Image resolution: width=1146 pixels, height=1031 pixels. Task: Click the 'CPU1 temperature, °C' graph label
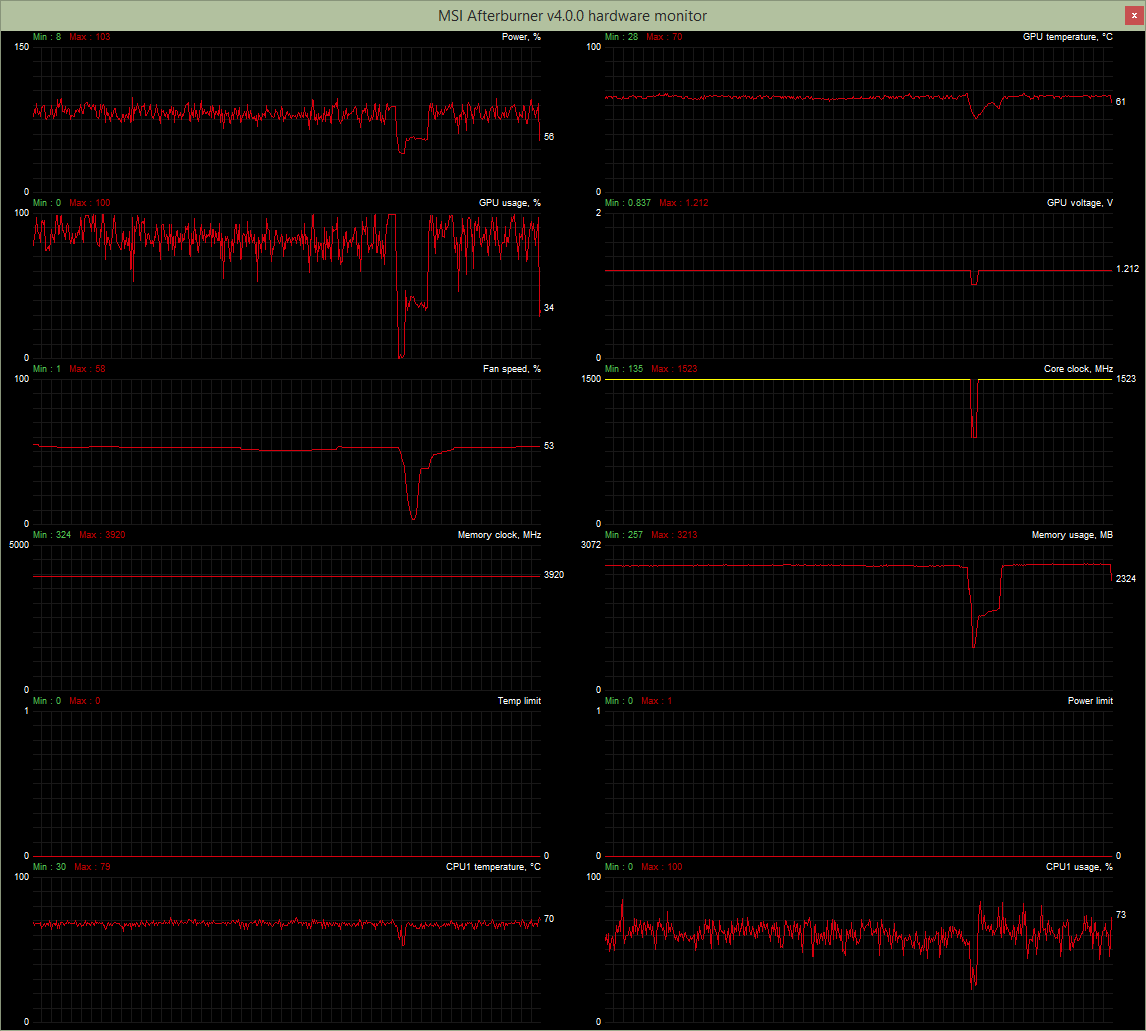[493, 867]
